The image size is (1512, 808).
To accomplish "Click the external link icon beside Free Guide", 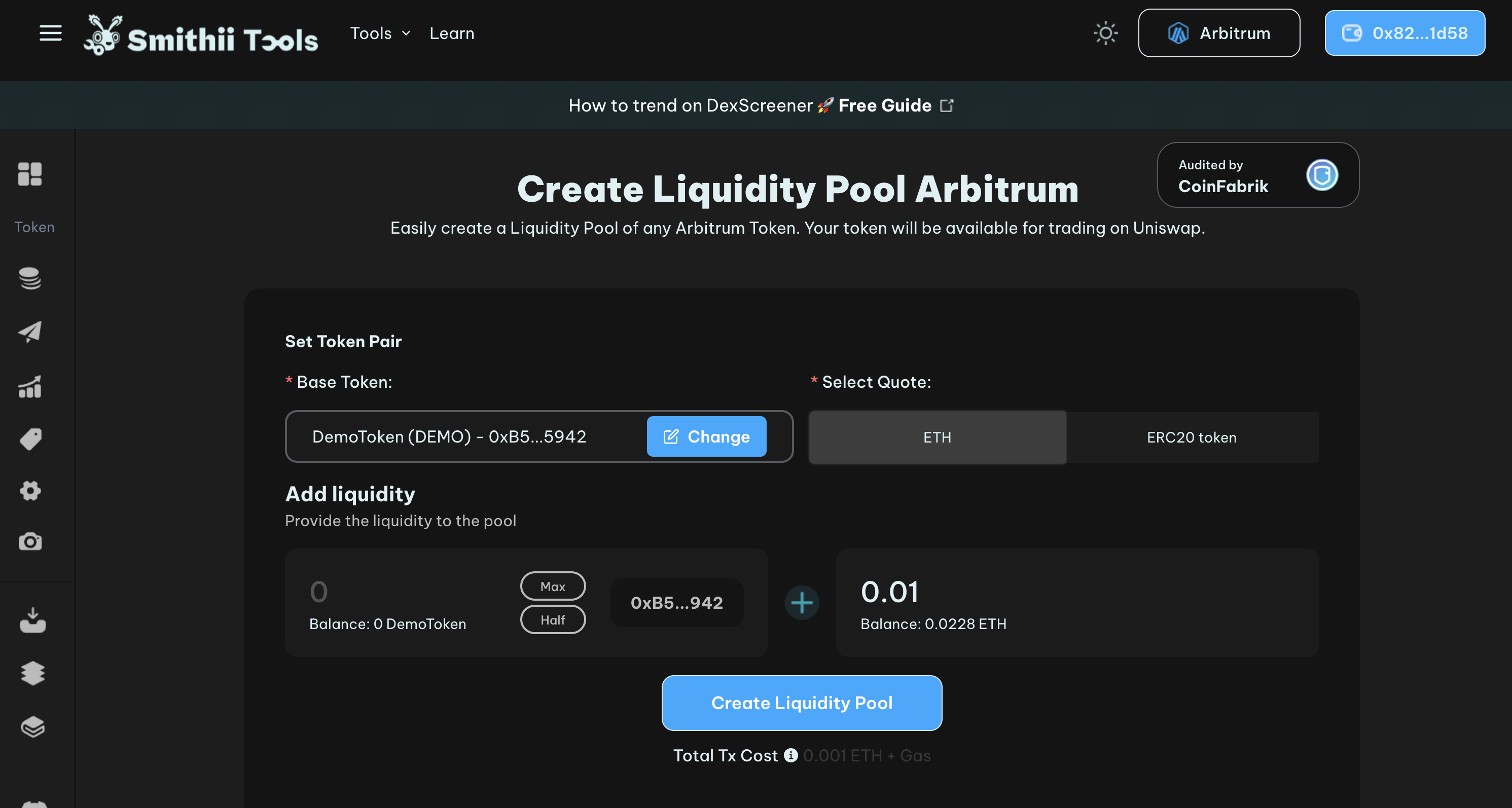I will point(947,105).
